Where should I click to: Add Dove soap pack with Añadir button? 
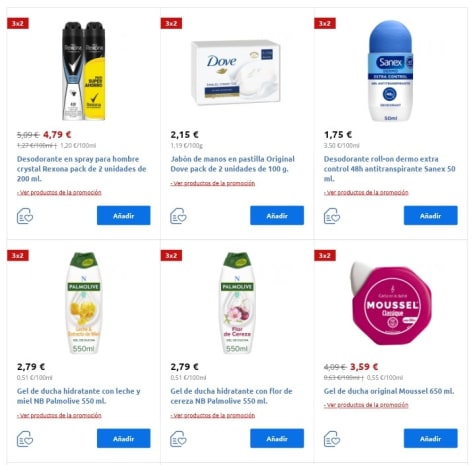[x=277, y=215]
